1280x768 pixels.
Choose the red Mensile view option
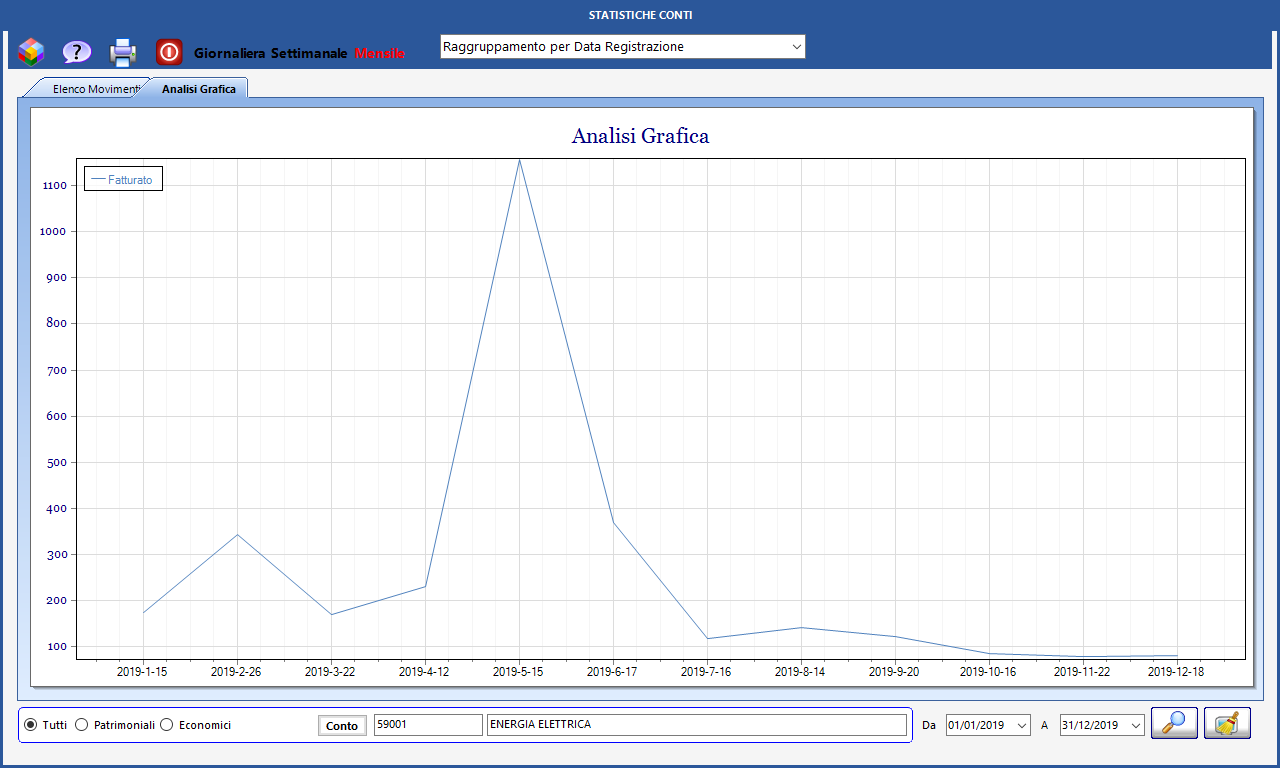click(380, 52)
